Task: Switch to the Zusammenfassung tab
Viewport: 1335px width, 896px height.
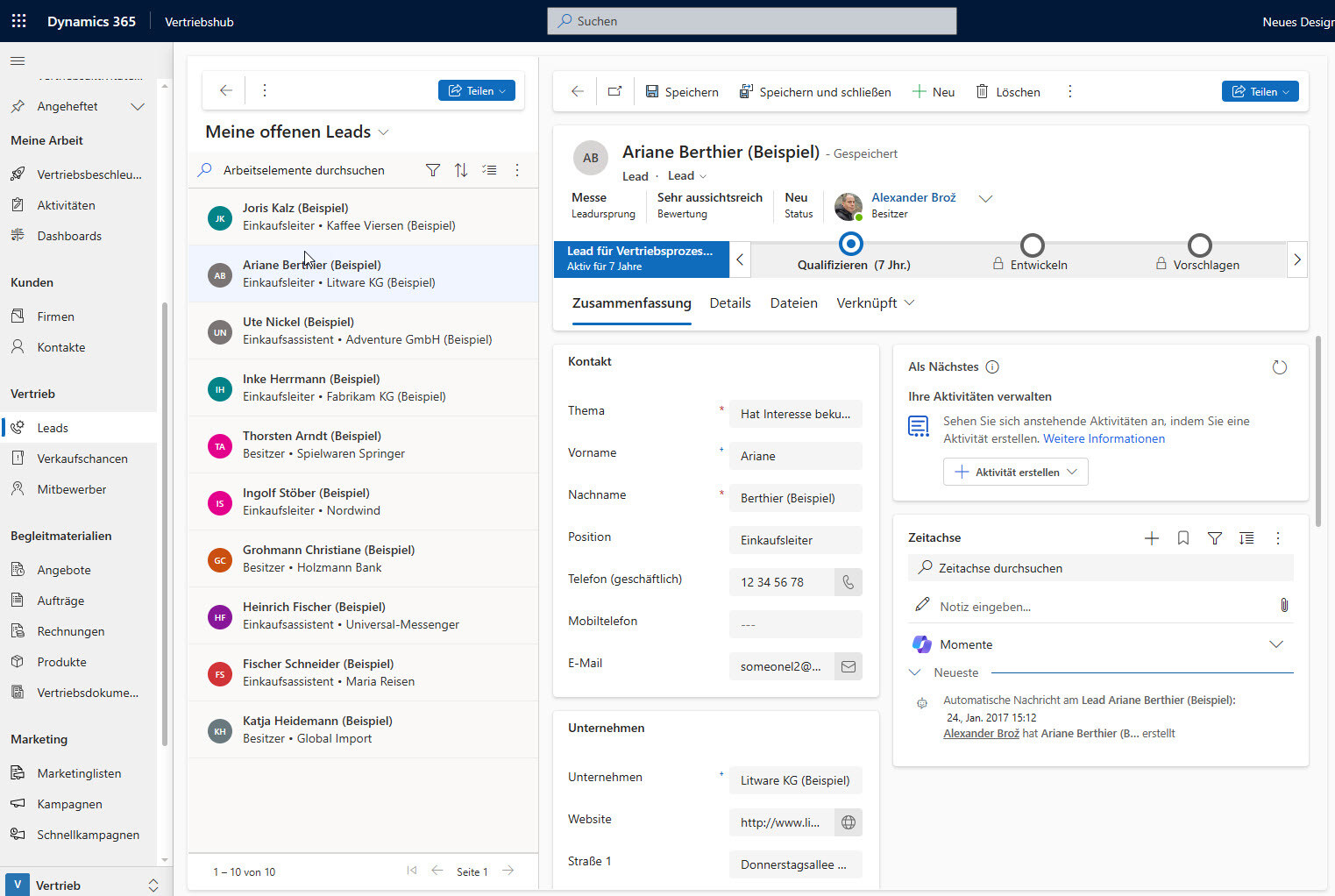Action: (631, 302)
